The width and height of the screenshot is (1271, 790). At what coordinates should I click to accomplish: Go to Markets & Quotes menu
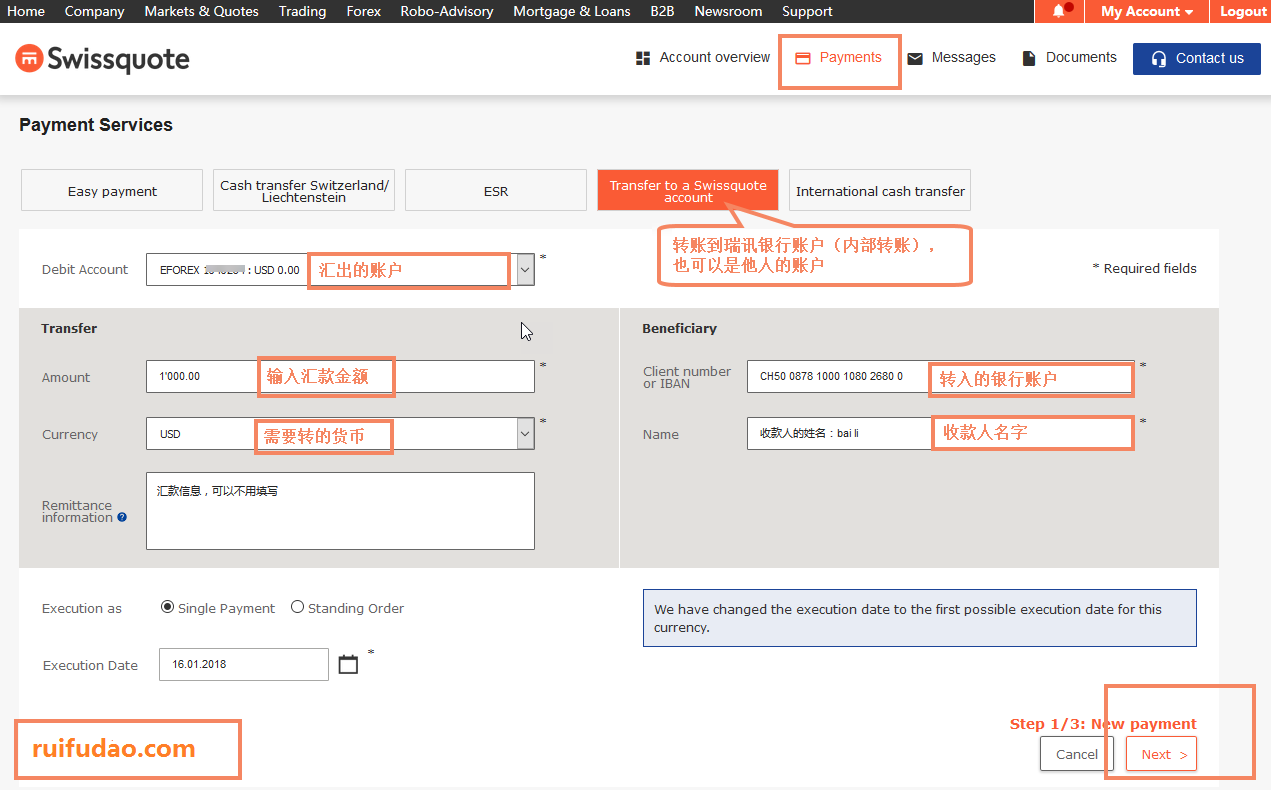tap(201, 11)
